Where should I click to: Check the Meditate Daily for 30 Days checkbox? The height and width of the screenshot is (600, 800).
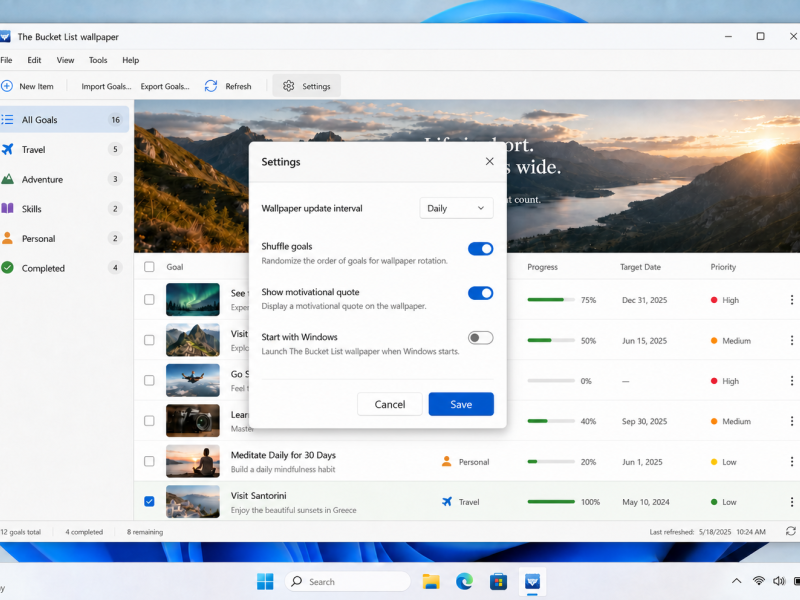(x=149, y=461)
